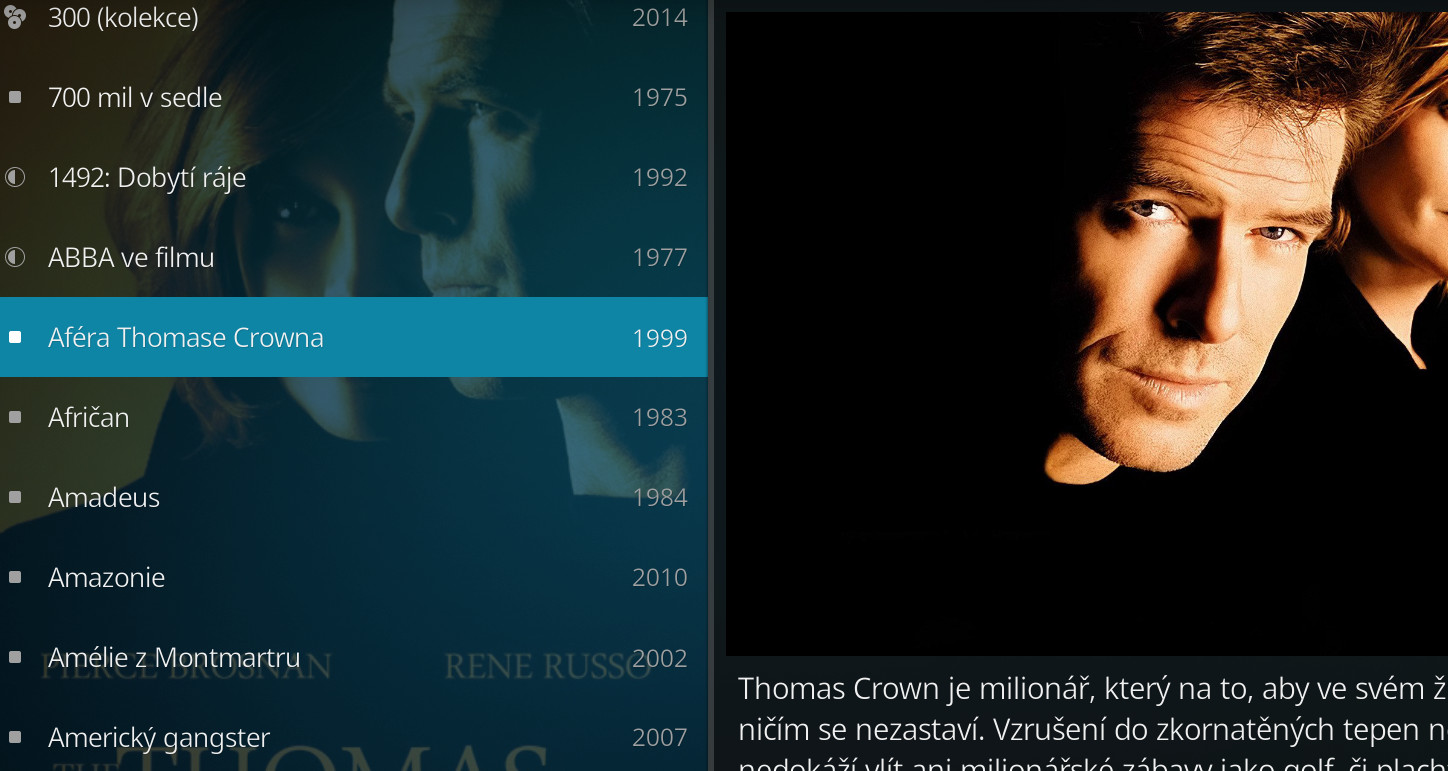Open the highlighted Aféra Thomase Crowna entry
This screenshot has height=771, width=1448.
[353, 337]
